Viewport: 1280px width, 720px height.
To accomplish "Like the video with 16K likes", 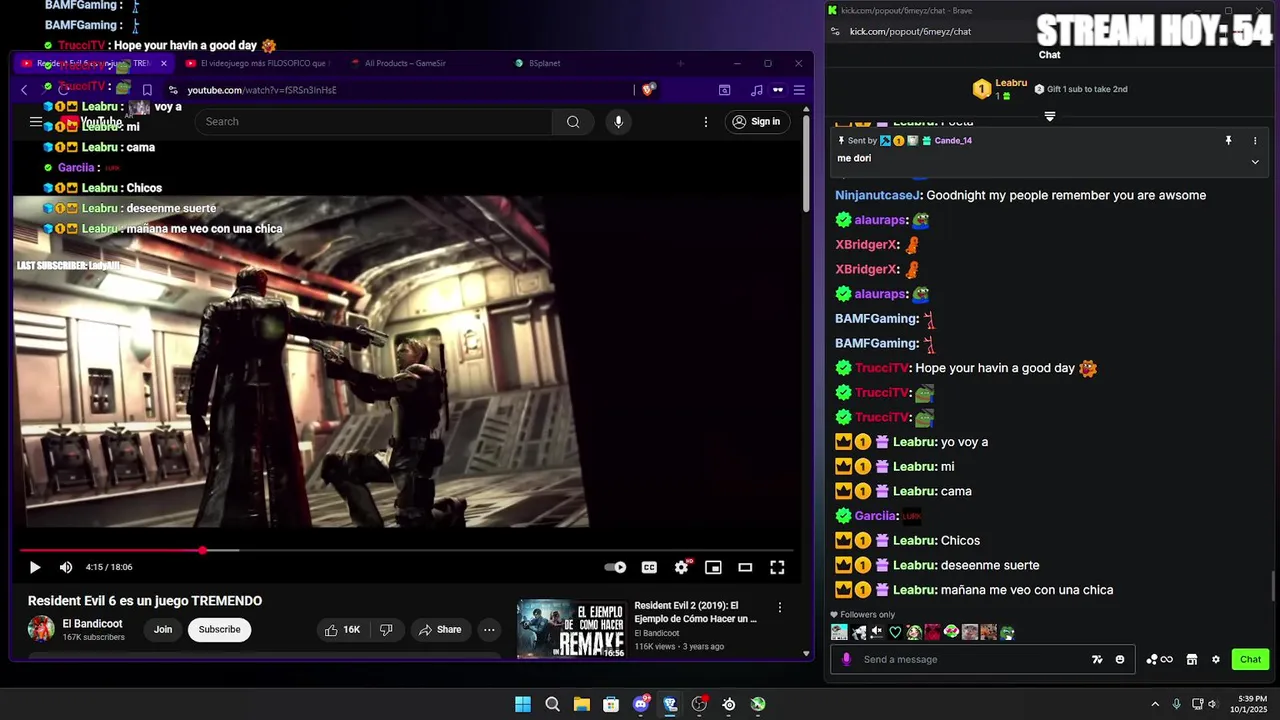I will click(342, 629).
